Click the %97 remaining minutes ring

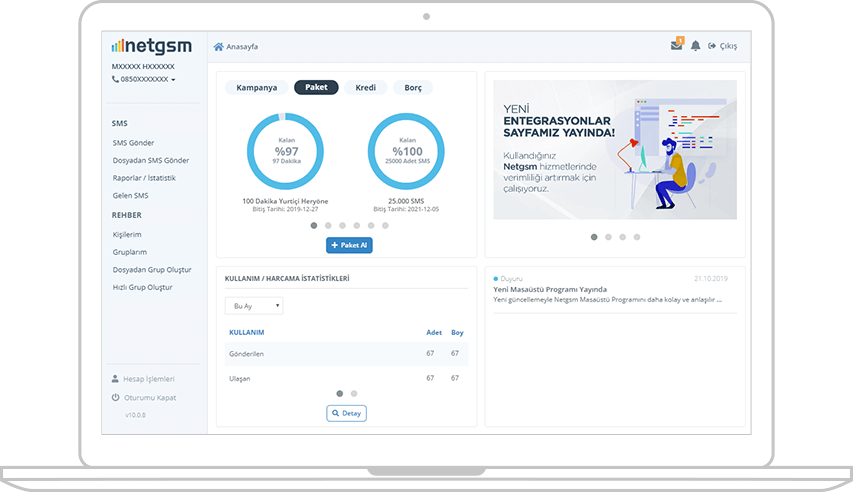pyautogui.click(x=286, y=151)
